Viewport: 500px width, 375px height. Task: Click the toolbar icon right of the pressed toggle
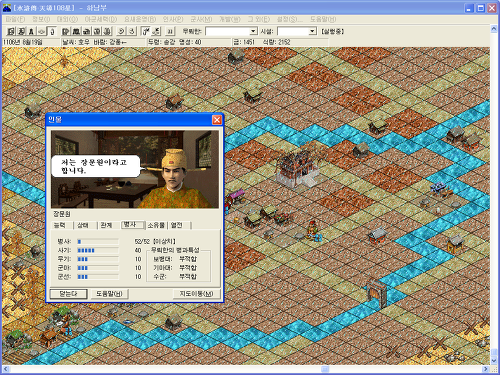[x=156, y=31]
